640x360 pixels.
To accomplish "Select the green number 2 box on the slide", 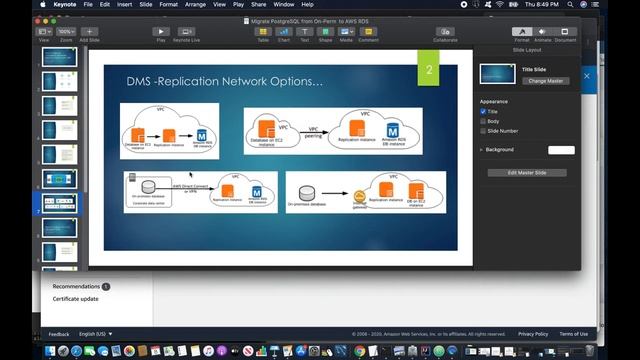I will tap(428, 69).
